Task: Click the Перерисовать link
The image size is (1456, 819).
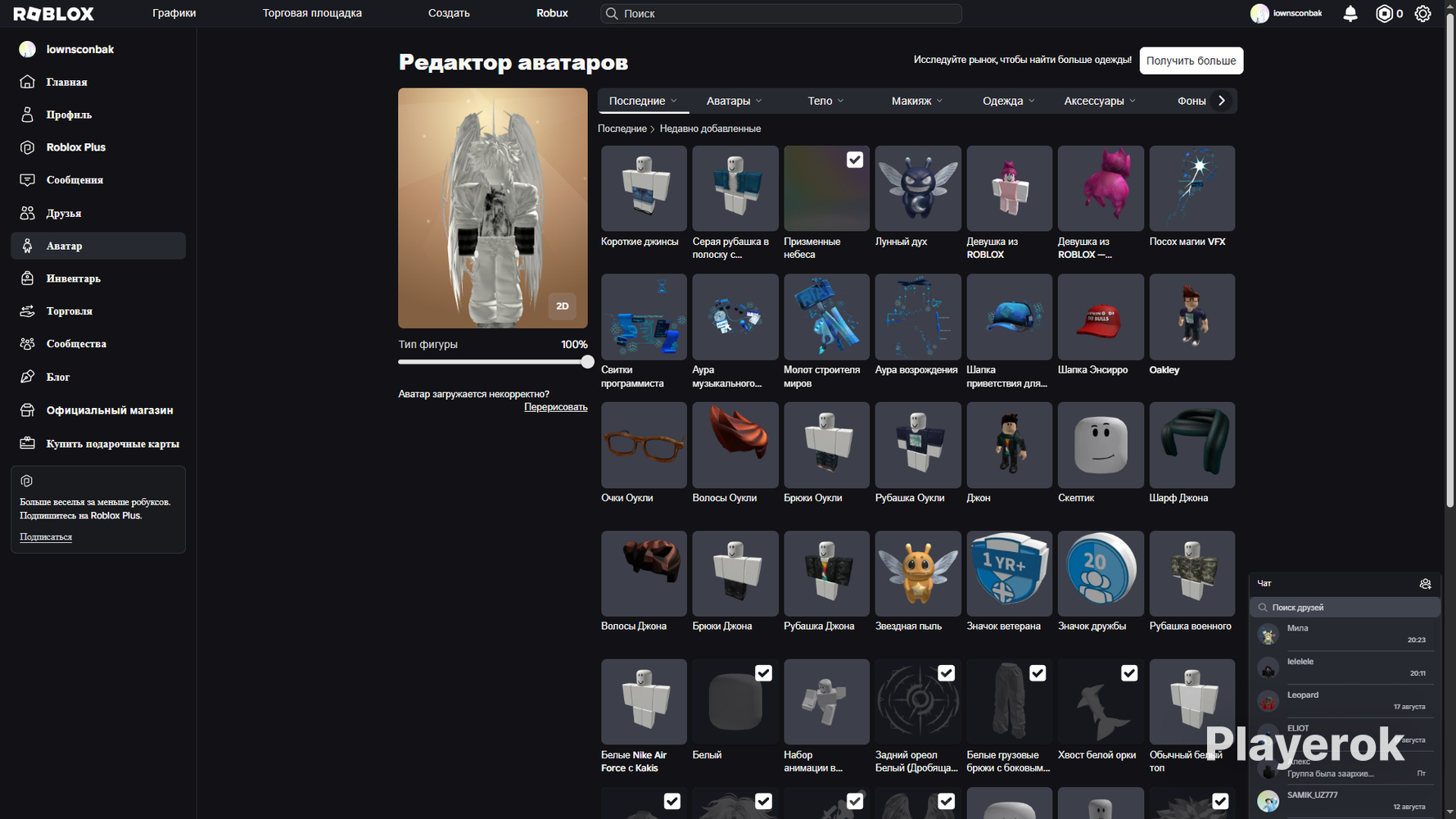Action: point(555,407)
